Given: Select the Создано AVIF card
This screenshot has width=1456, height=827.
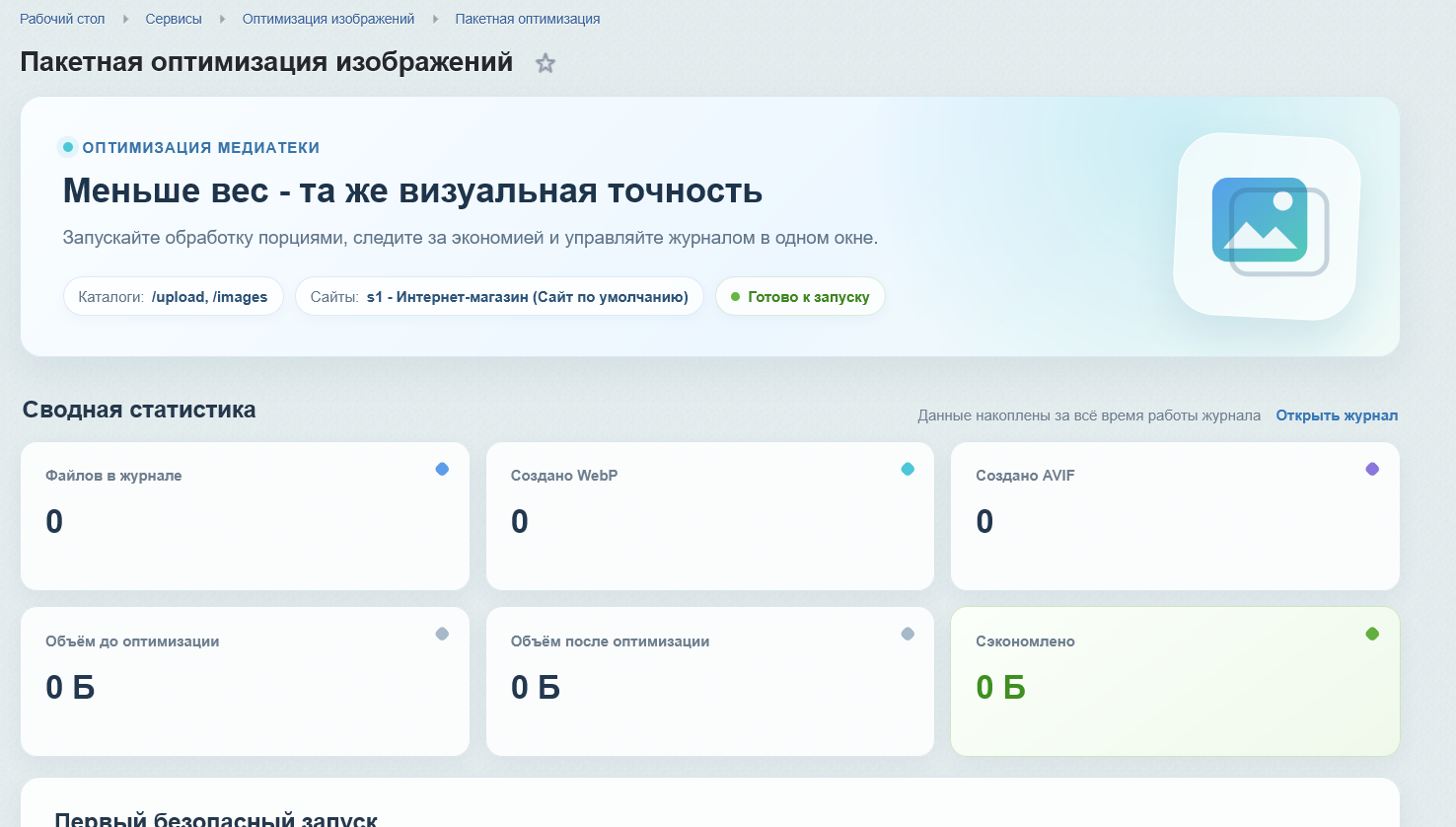Looking at the screenshot, I should (1175, 516).
